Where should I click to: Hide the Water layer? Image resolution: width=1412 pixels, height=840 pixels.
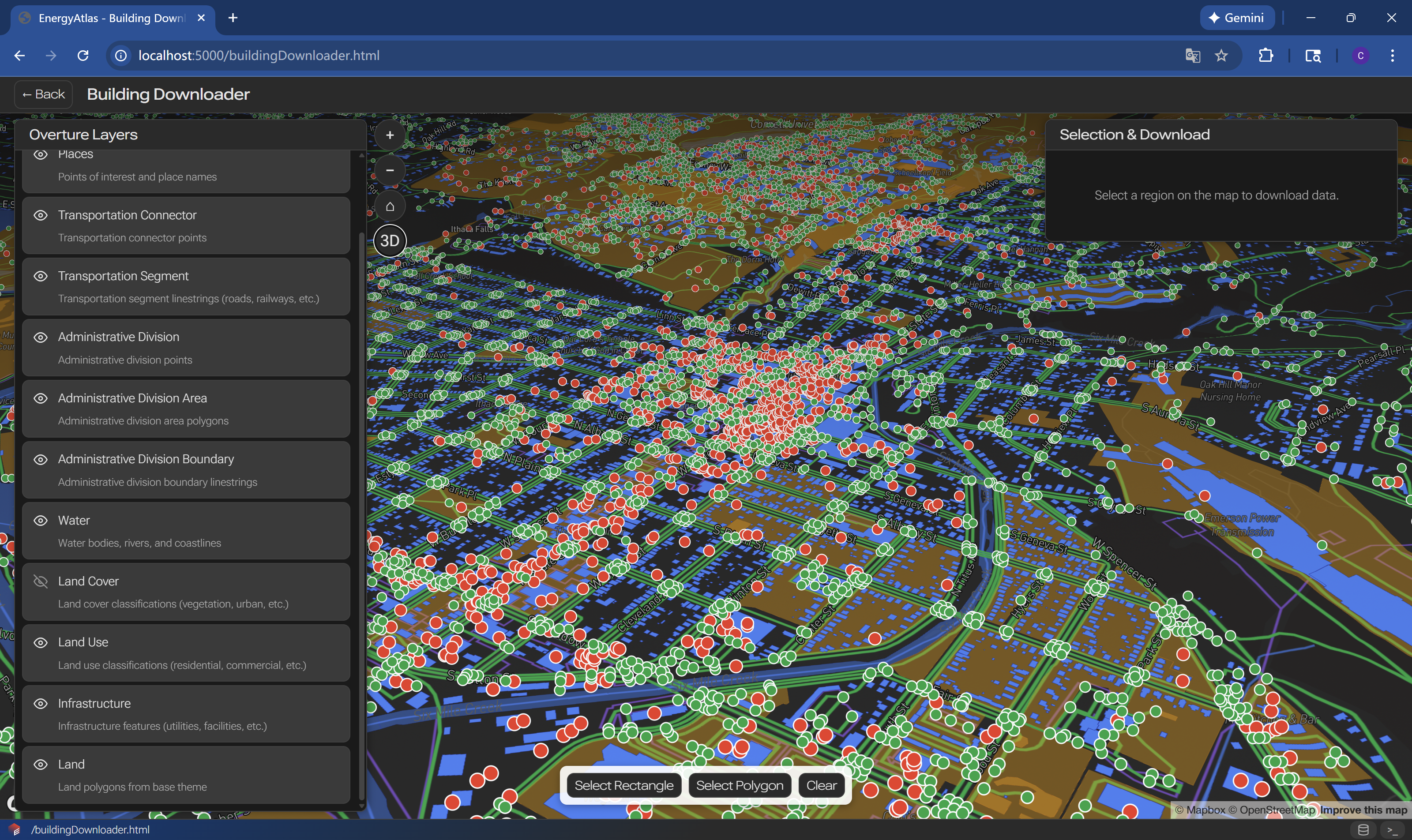pyautogui.click(x=40, y=520)
